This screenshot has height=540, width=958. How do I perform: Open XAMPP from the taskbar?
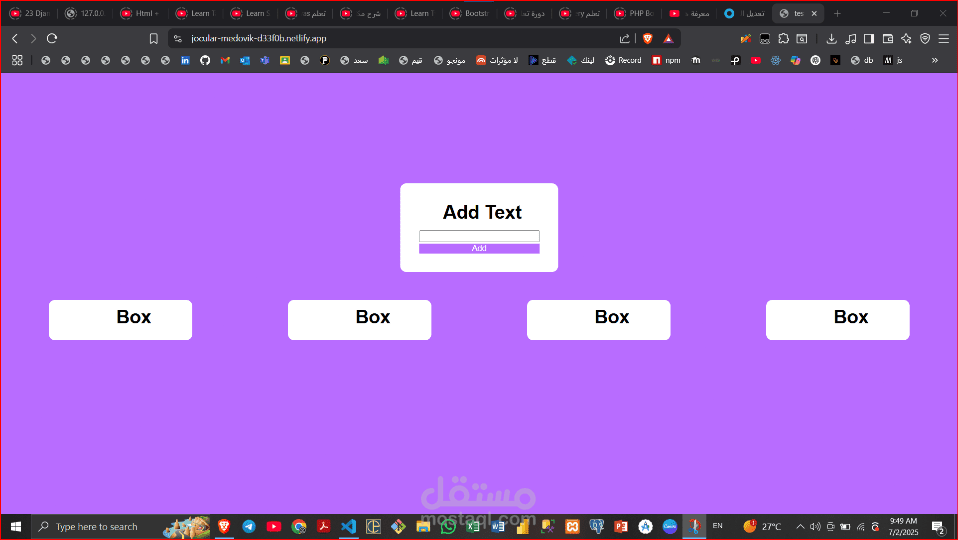[572, 527]
